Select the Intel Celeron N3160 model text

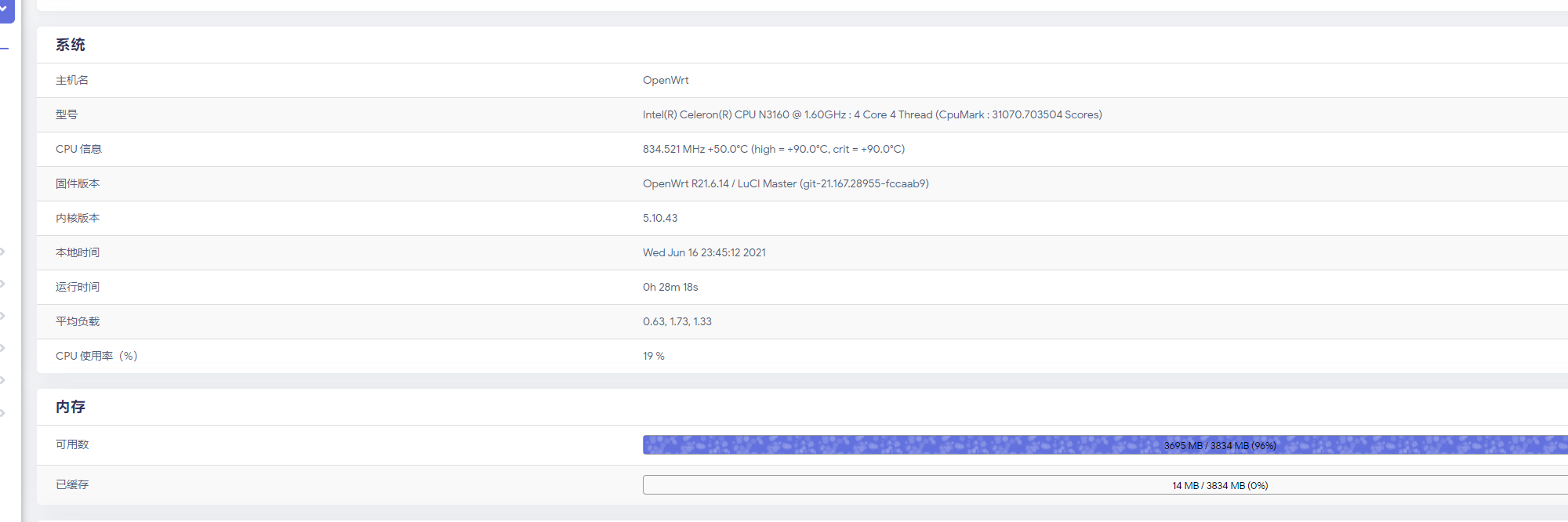[873, 114]
